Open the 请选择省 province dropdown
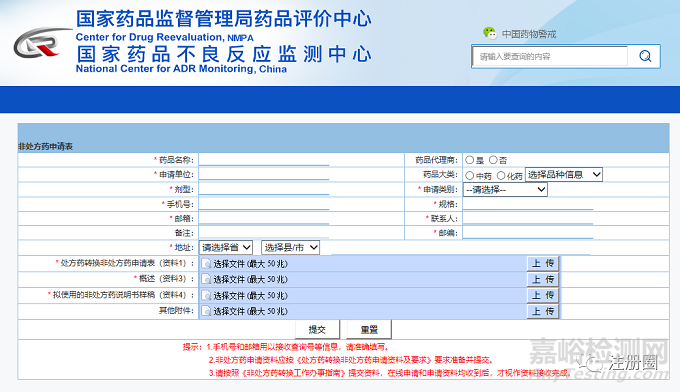 [226, 248]
